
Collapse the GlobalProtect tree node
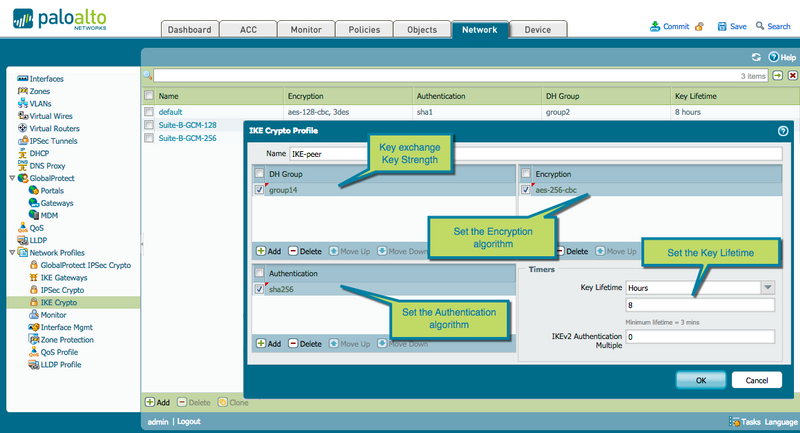point(12,178)
